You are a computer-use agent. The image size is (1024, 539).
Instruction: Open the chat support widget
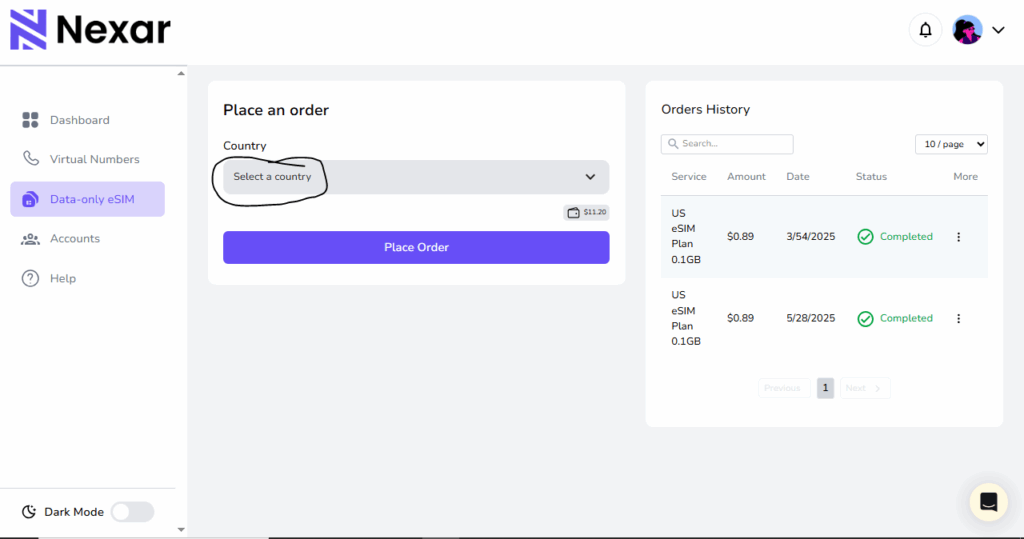coord(988,502)
